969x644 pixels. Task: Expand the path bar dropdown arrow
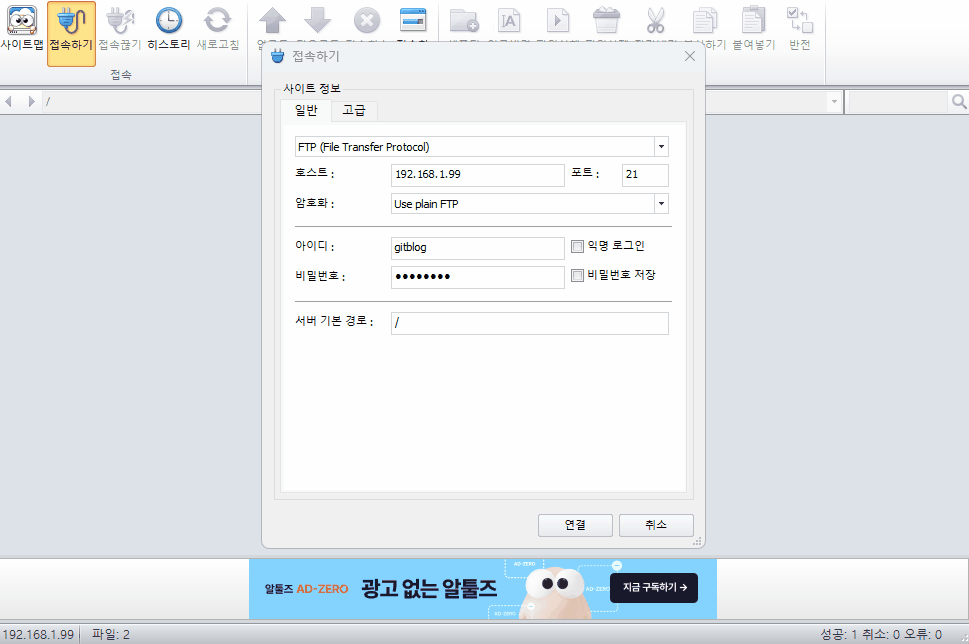click(834, 101)
